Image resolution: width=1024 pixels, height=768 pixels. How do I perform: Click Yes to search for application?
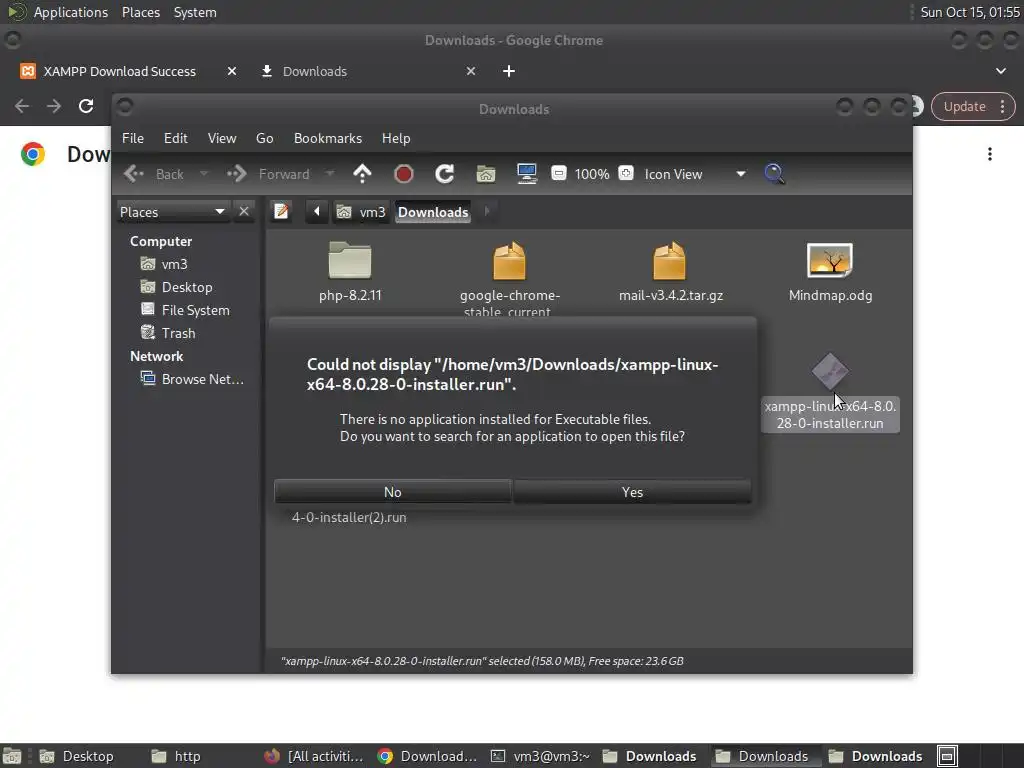coord(632,492)
